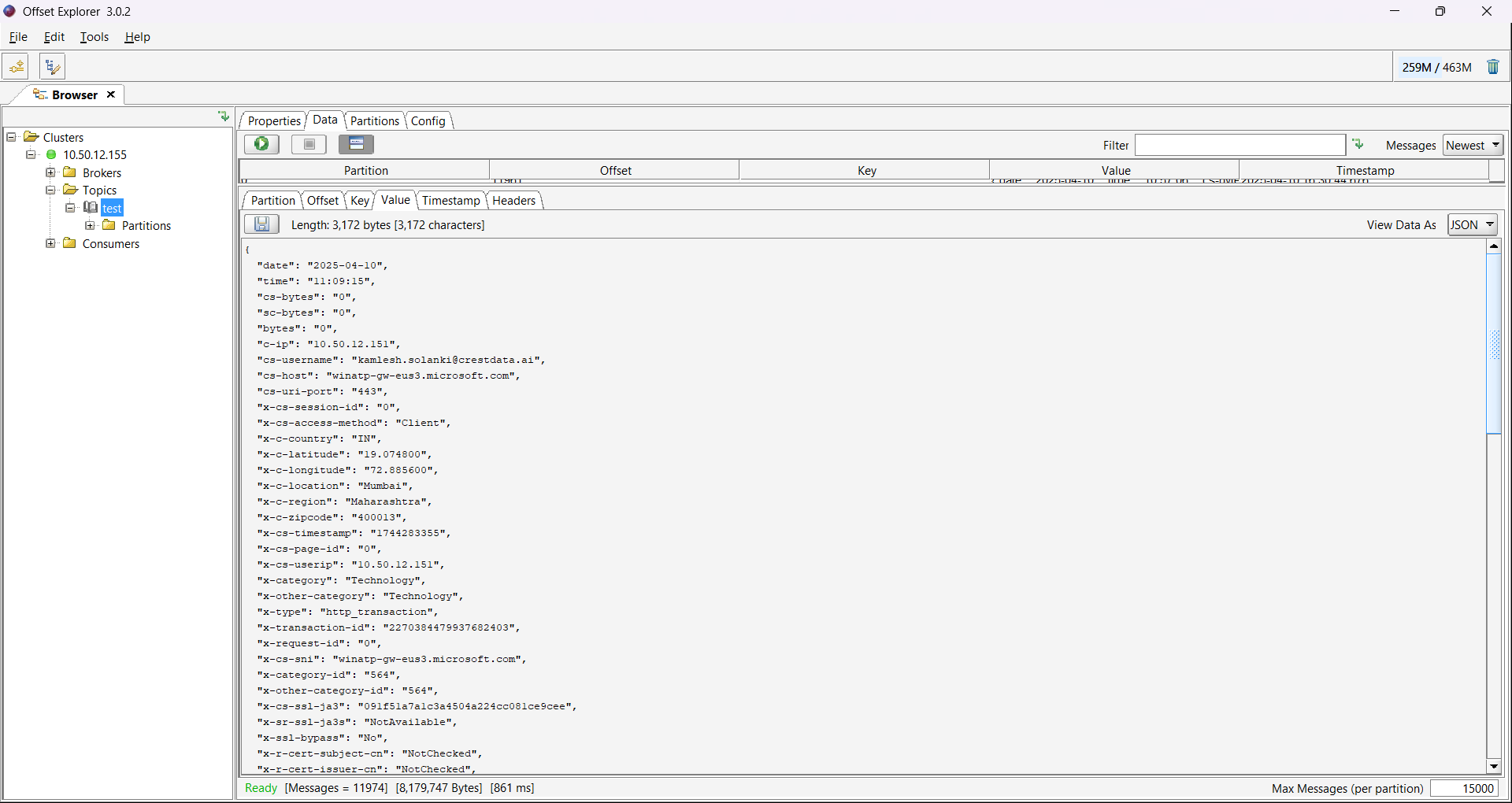Viewport: 1512px width, 803px height.
Task: Collapse the test topic node
Action: pos(70,208)
